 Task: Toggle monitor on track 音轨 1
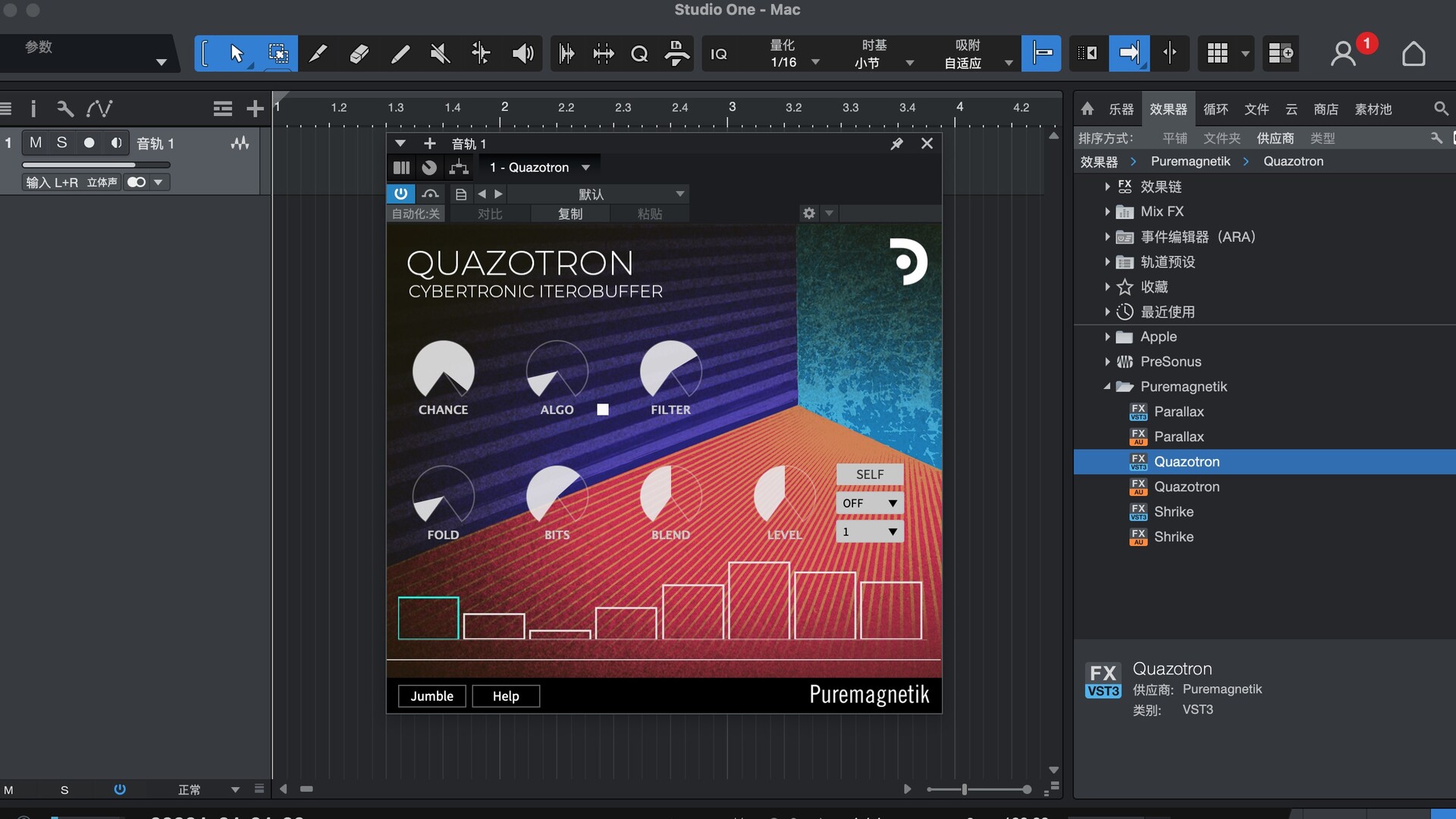coord(116,143)
